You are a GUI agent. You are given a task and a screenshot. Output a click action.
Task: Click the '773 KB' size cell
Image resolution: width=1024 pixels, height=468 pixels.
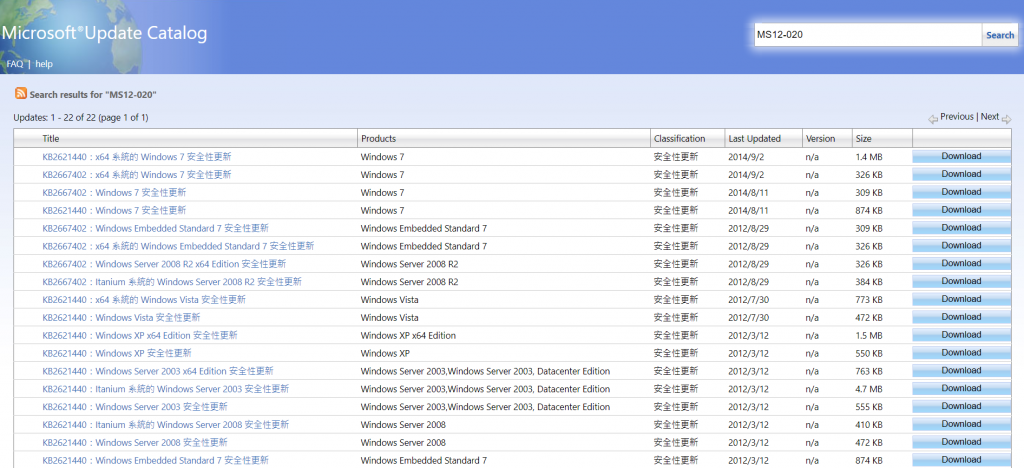pyautogui.click(x=869, y=300)
